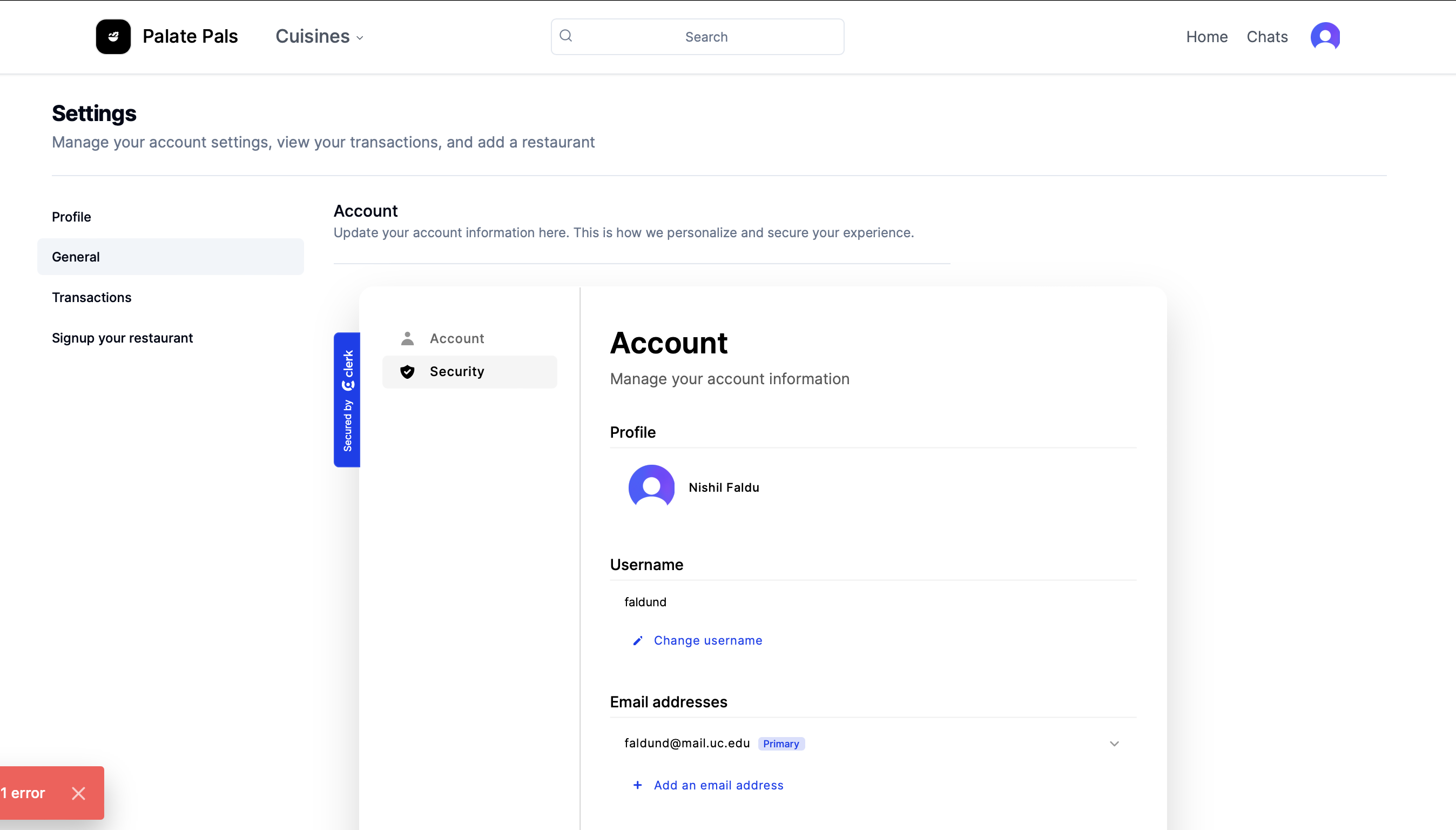Click the Home navigation link
Screen dimensions: 1456x830
1206,37
